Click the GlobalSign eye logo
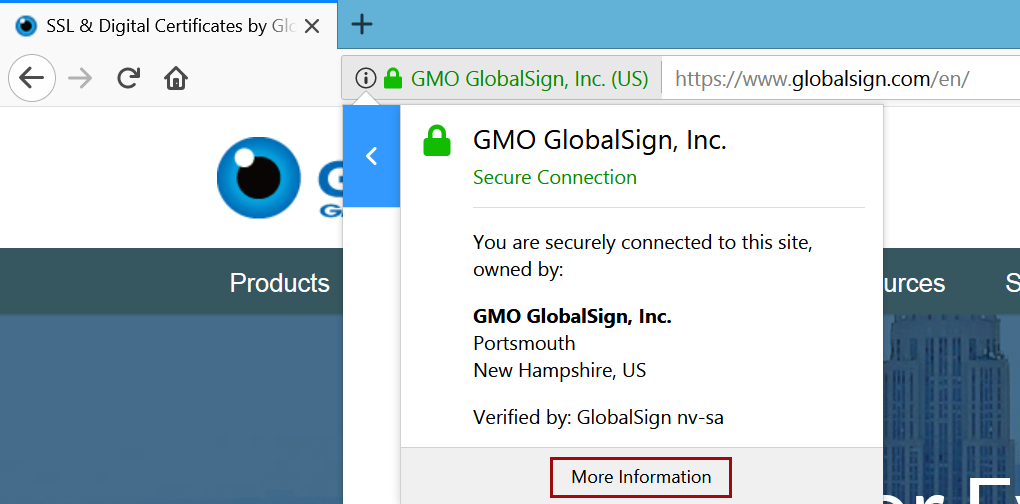This screenshot has width=1020, height=504. click(258, 178)
